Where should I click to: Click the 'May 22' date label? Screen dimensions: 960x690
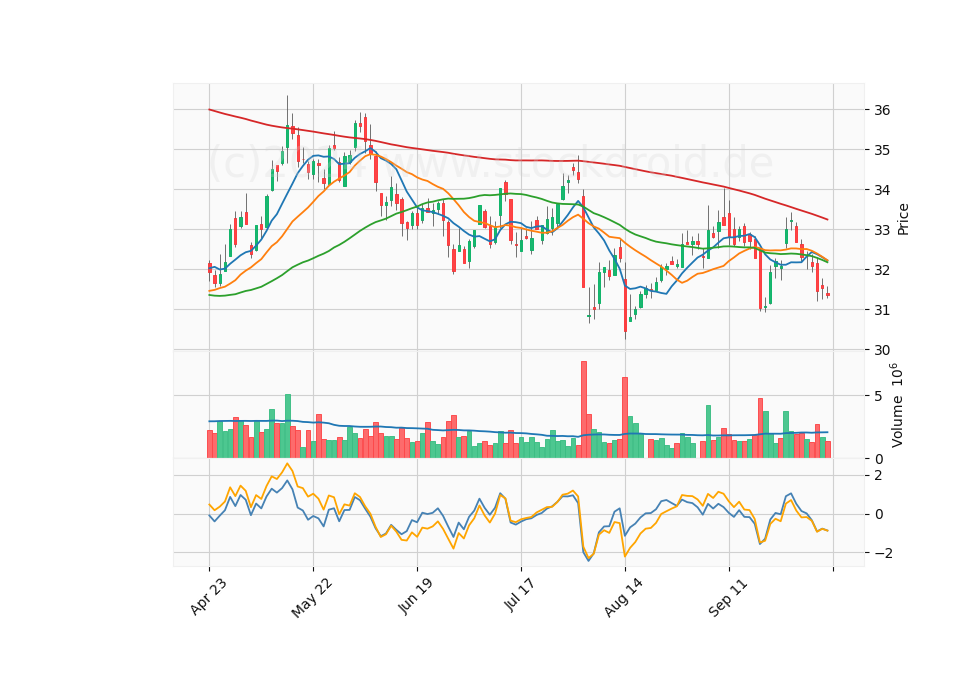[x=312, y=598]
